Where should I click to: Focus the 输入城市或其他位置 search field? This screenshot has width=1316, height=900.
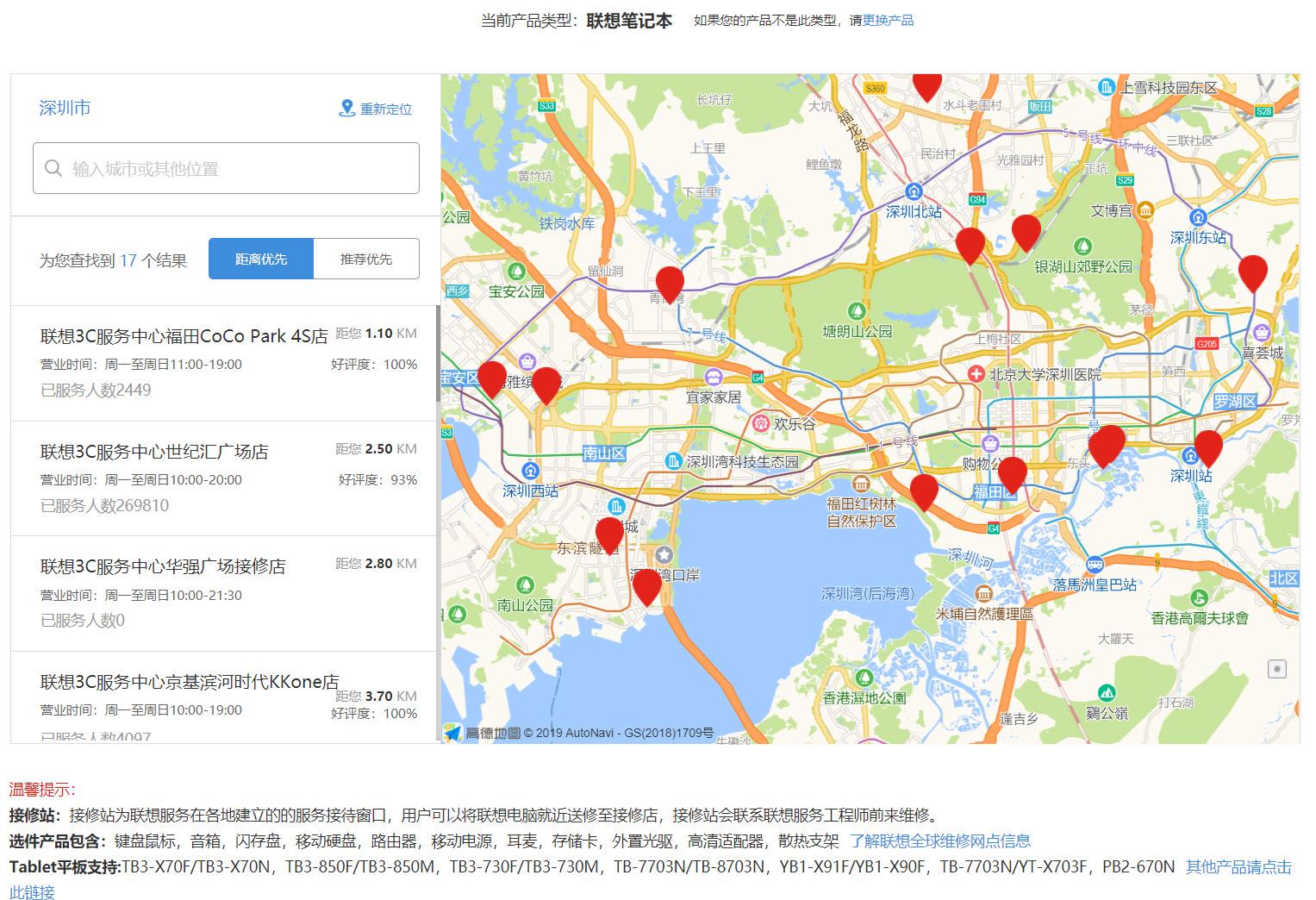[x=226, y=168]
